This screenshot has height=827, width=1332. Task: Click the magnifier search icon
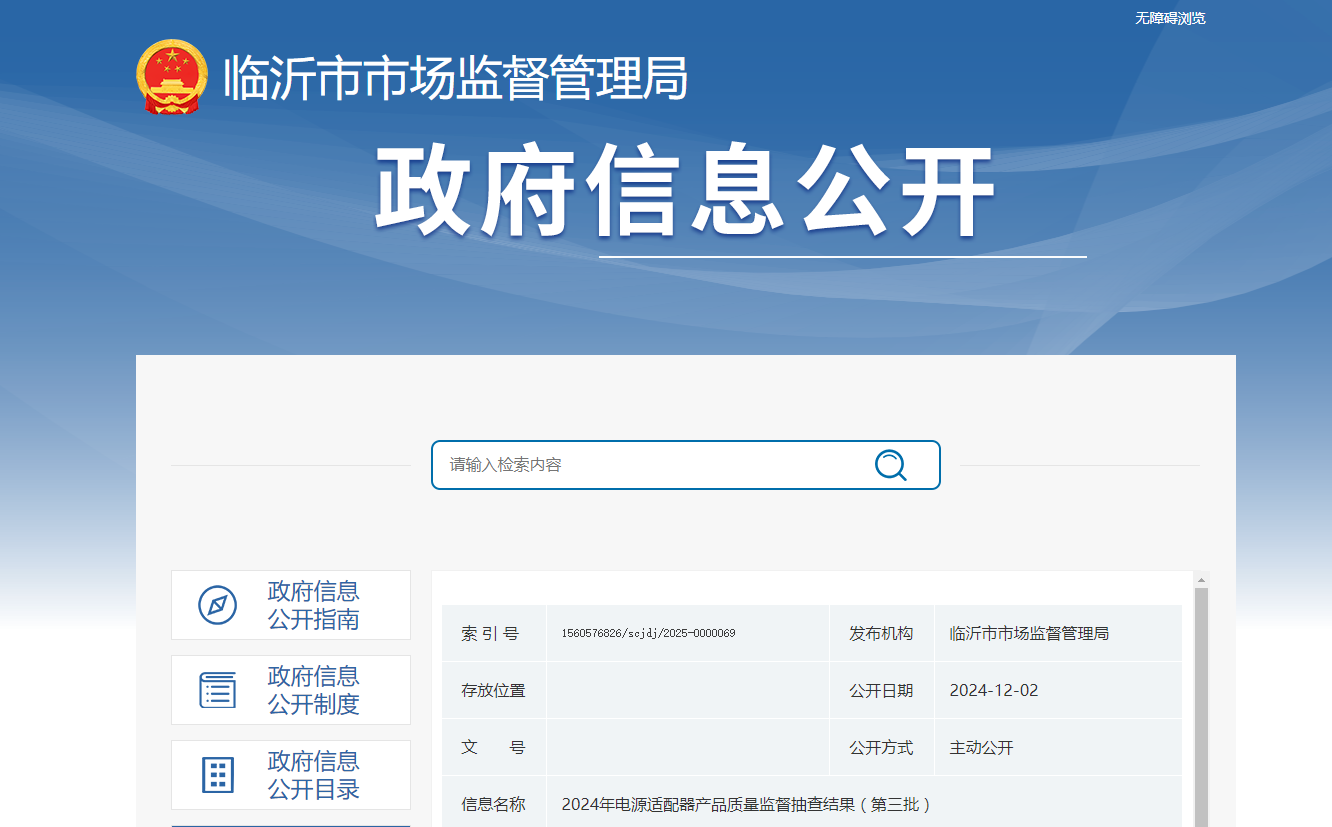click(x=890, y=465)
